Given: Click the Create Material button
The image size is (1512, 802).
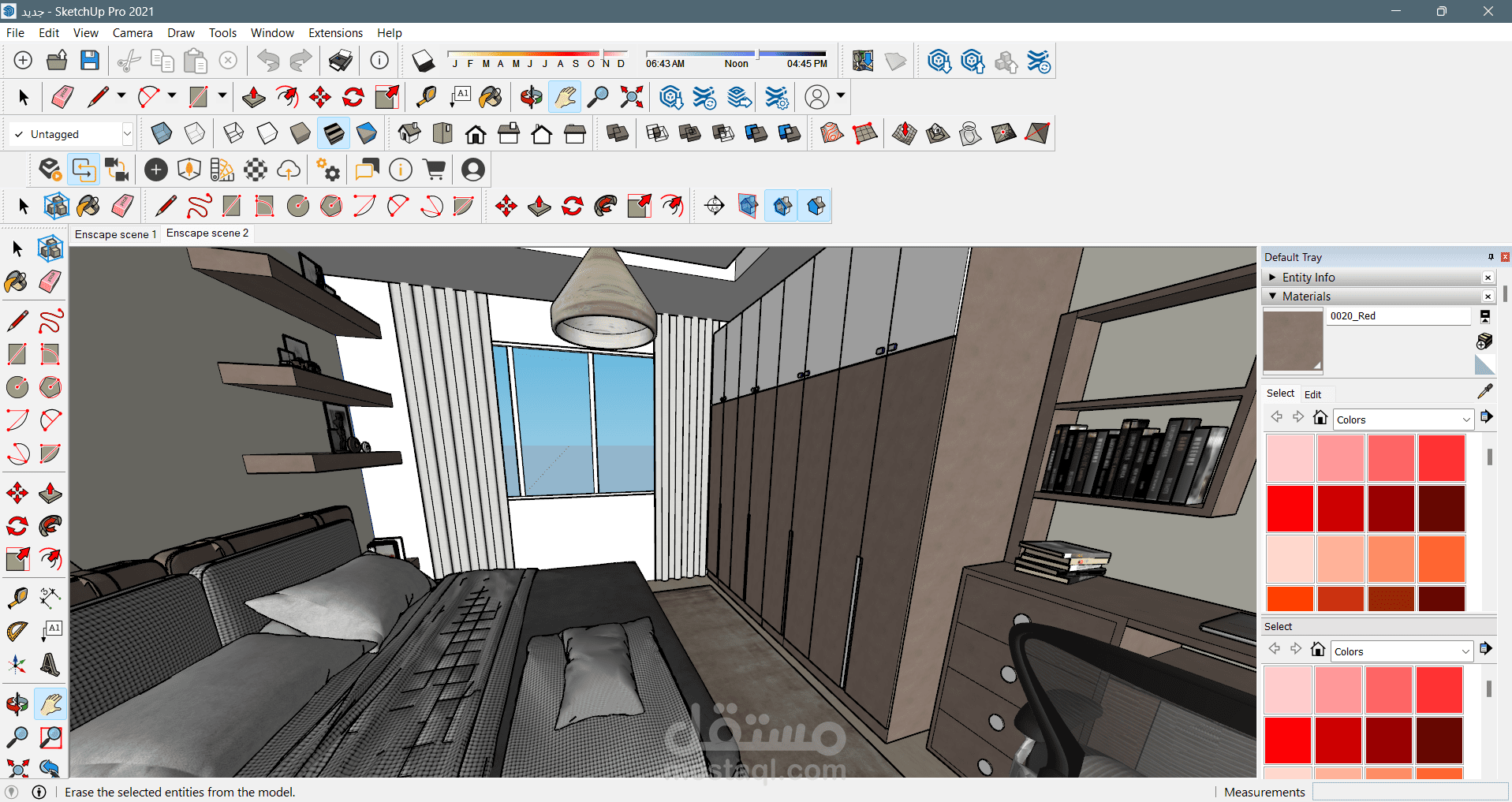Looking at the screenshot, I should coord(1484,341).
